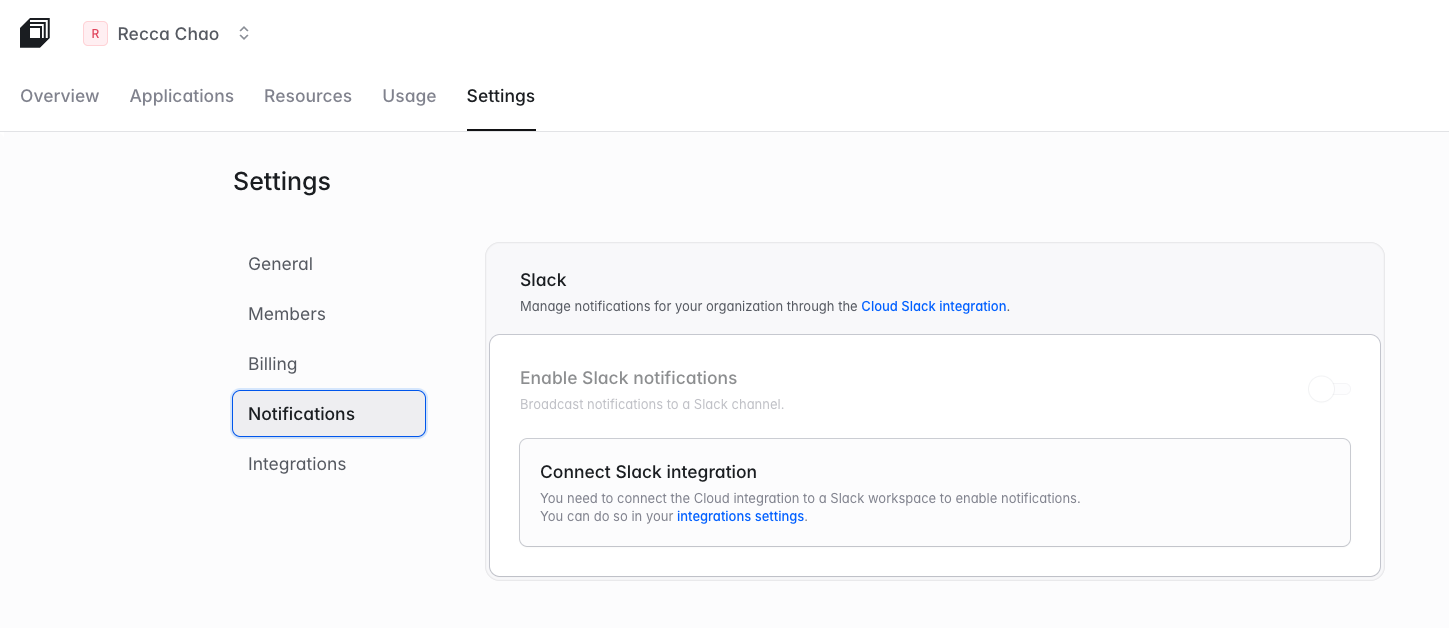Open the Usage tab
The image size is (1449, 628).
pos(409,96)
